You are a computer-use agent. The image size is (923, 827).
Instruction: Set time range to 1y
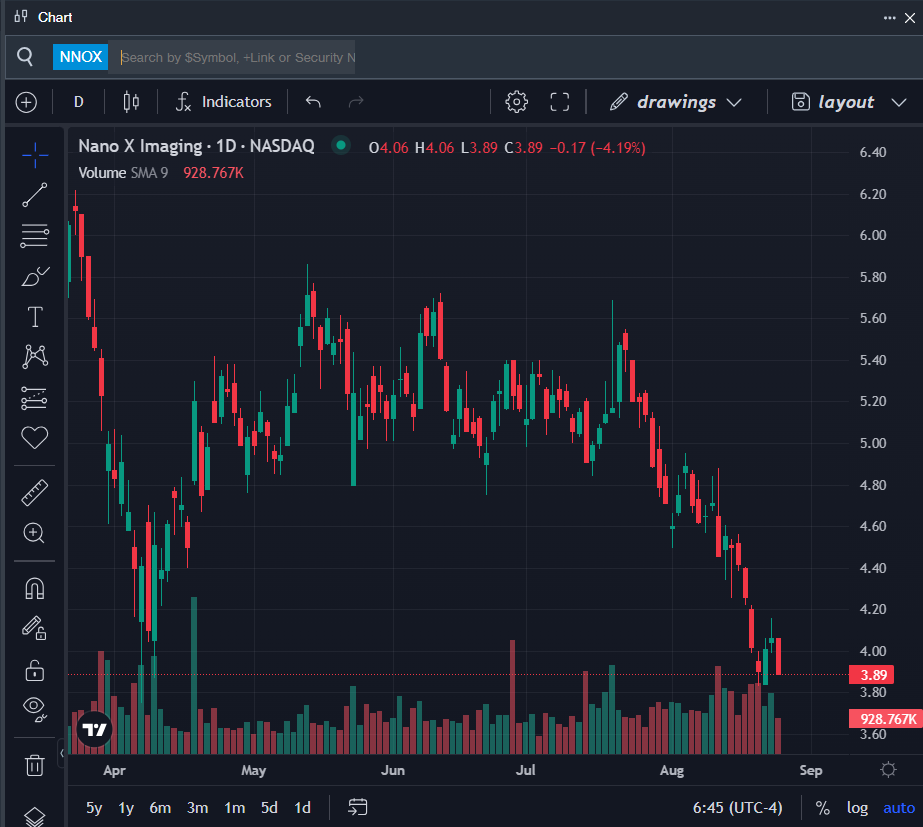tap(126, 808)
